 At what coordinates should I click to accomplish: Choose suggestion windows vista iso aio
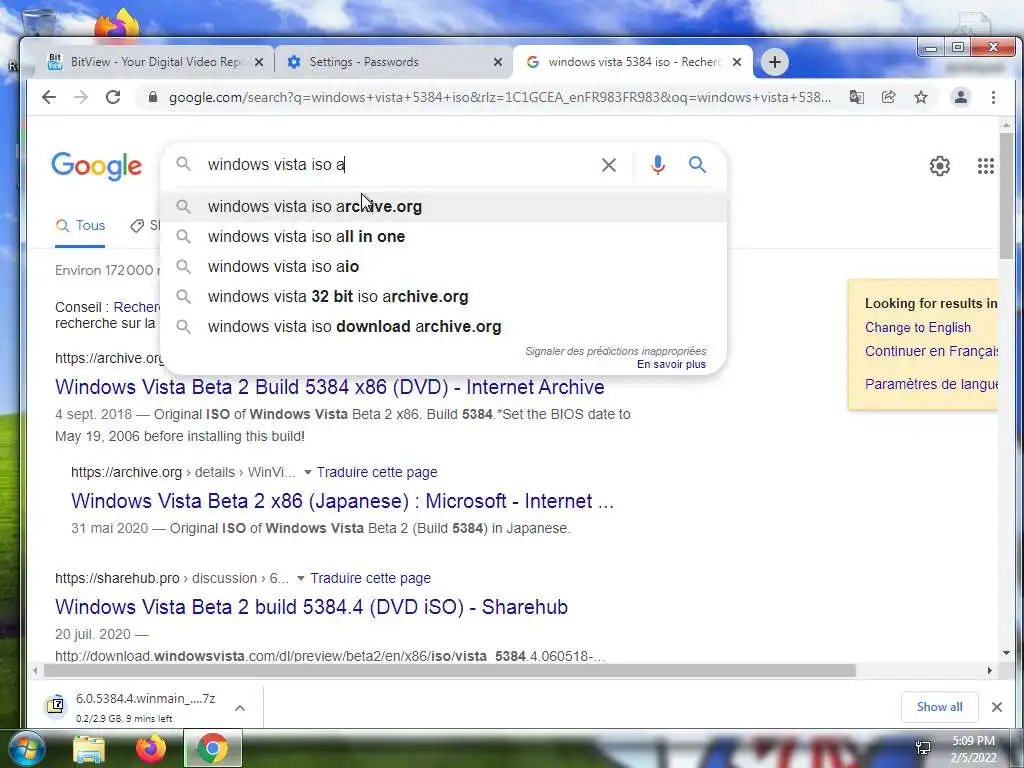(443, 266)
